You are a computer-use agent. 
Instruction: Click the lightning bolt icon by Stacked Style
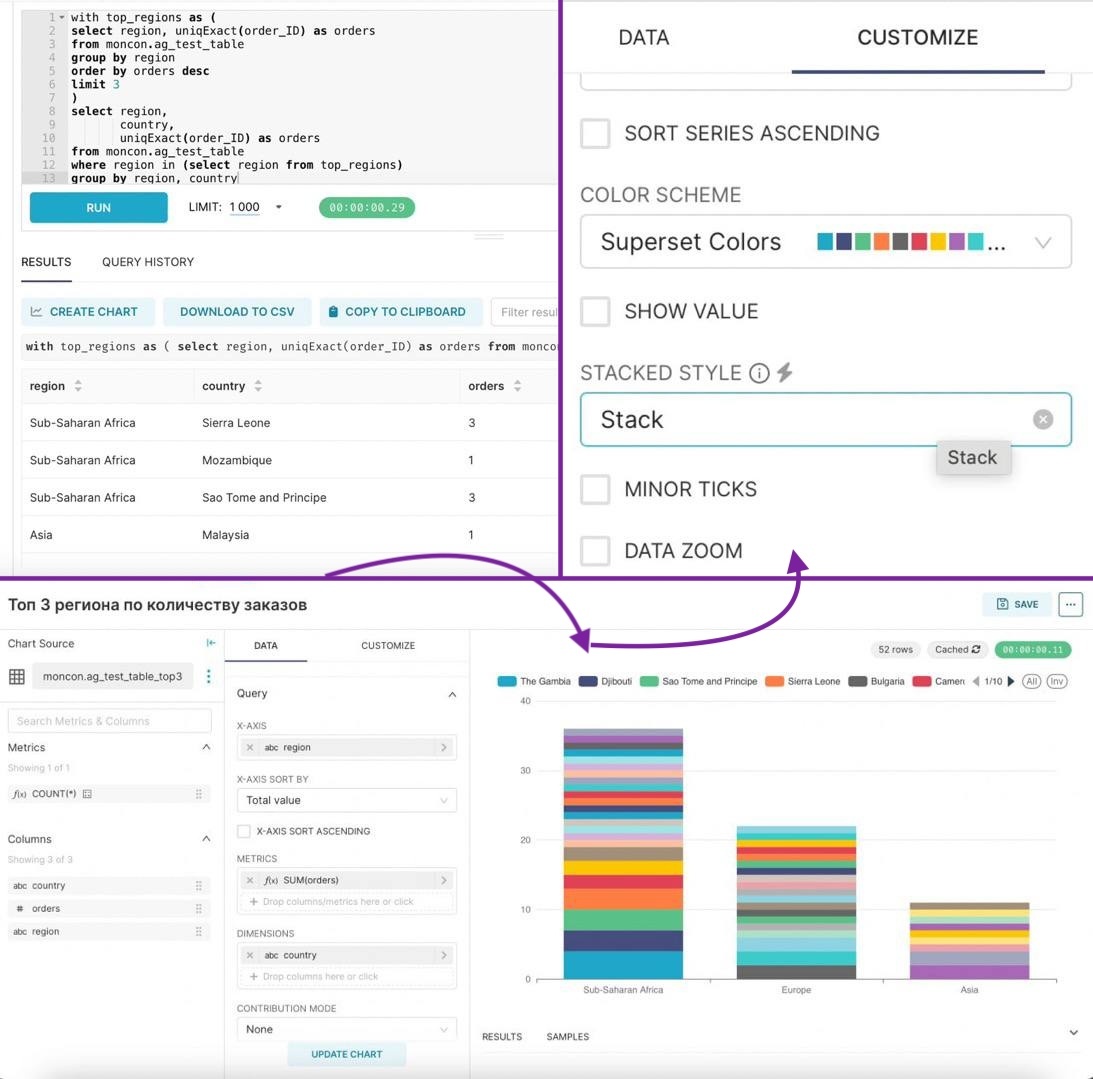point(785,372)
